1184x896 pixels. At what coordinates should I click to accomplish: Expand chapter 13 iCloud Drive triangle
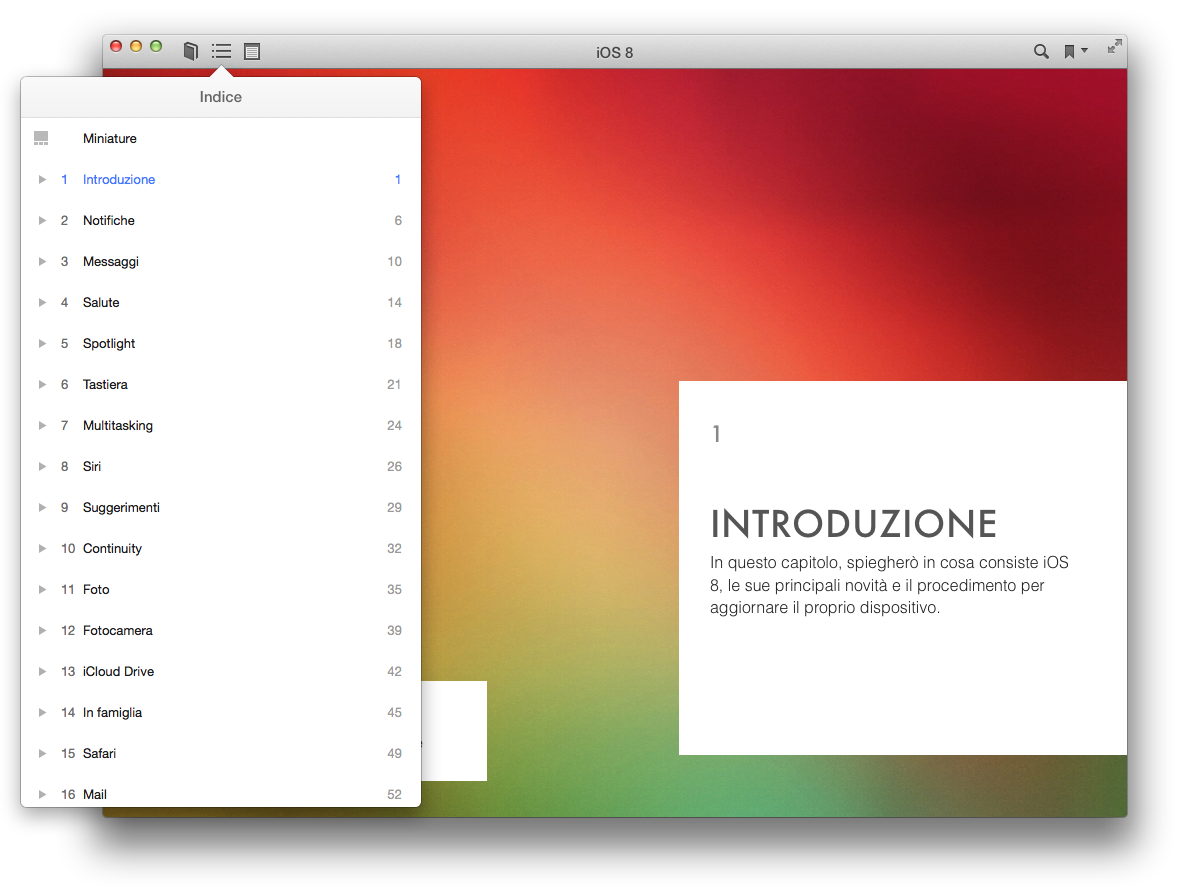42,672
